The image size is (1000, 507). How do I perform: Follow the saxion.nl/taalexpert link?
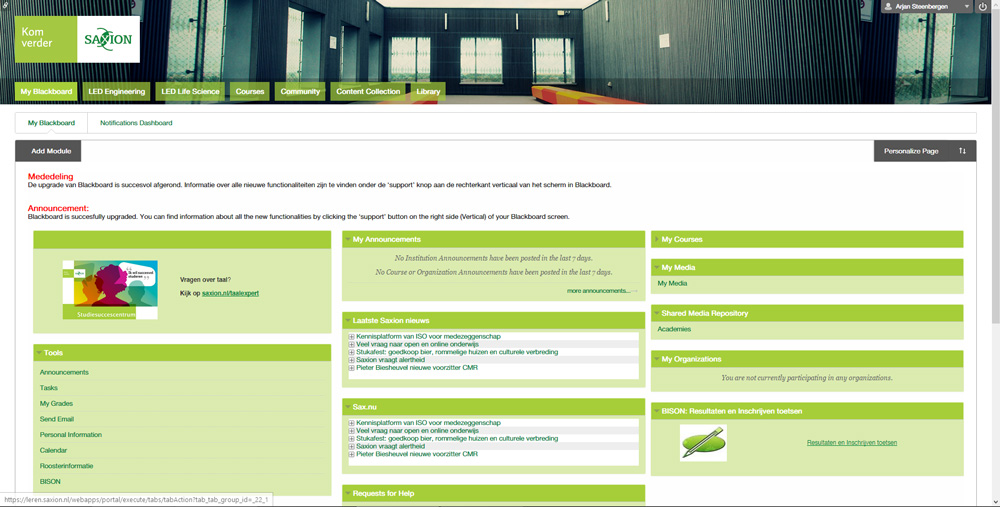(230, 293)
